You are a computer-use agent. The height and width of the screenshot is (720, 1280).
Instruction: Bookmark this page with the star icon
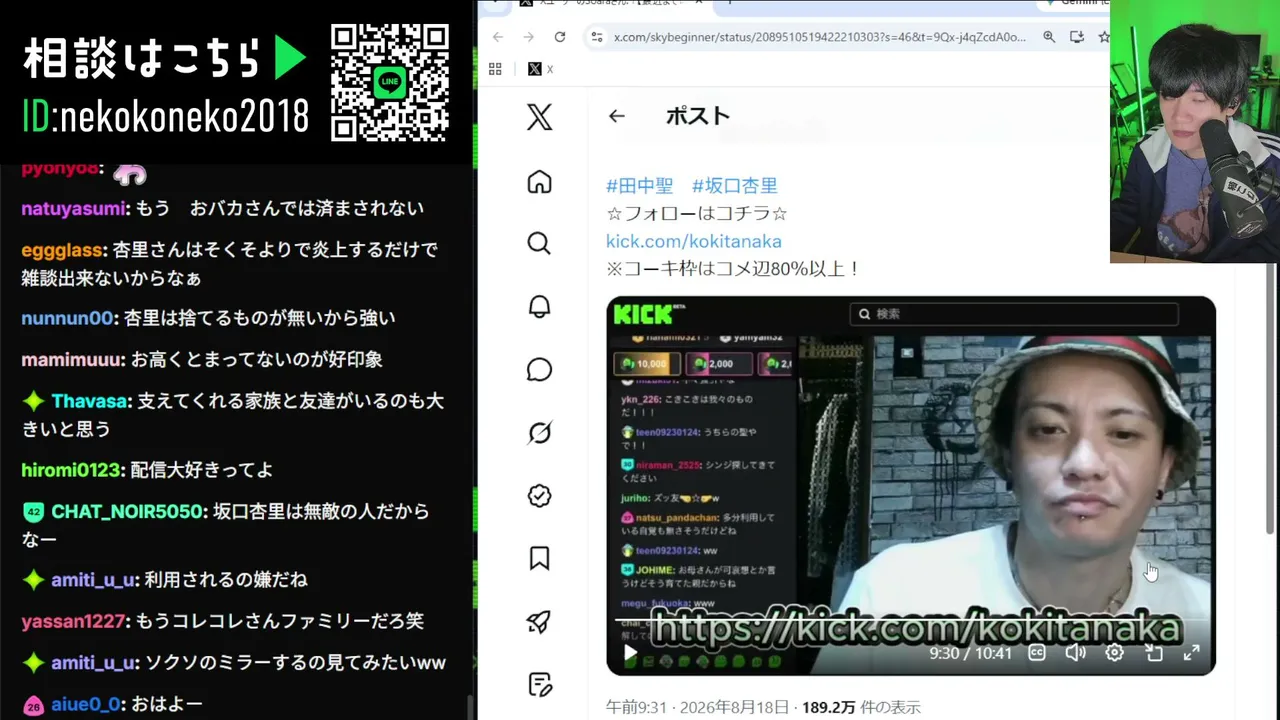tap(1104, 37)
